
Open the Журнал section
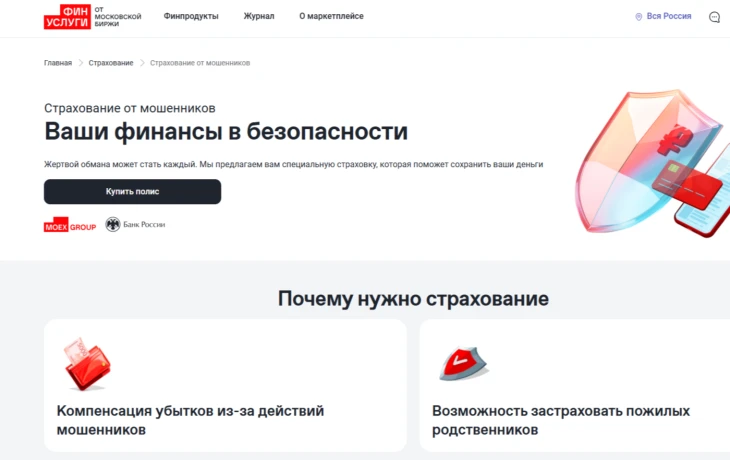[x=259, y=16]
